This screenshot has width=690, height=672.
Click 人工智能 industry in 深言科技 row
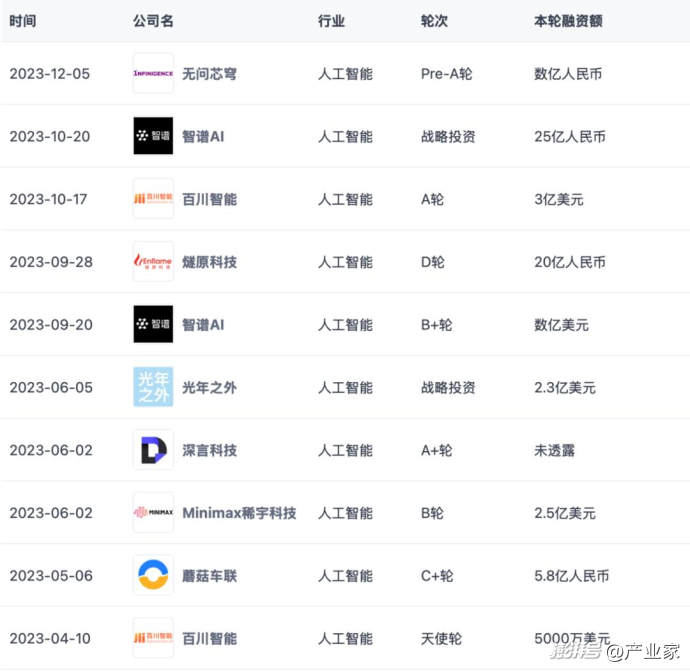coord(345,451)
